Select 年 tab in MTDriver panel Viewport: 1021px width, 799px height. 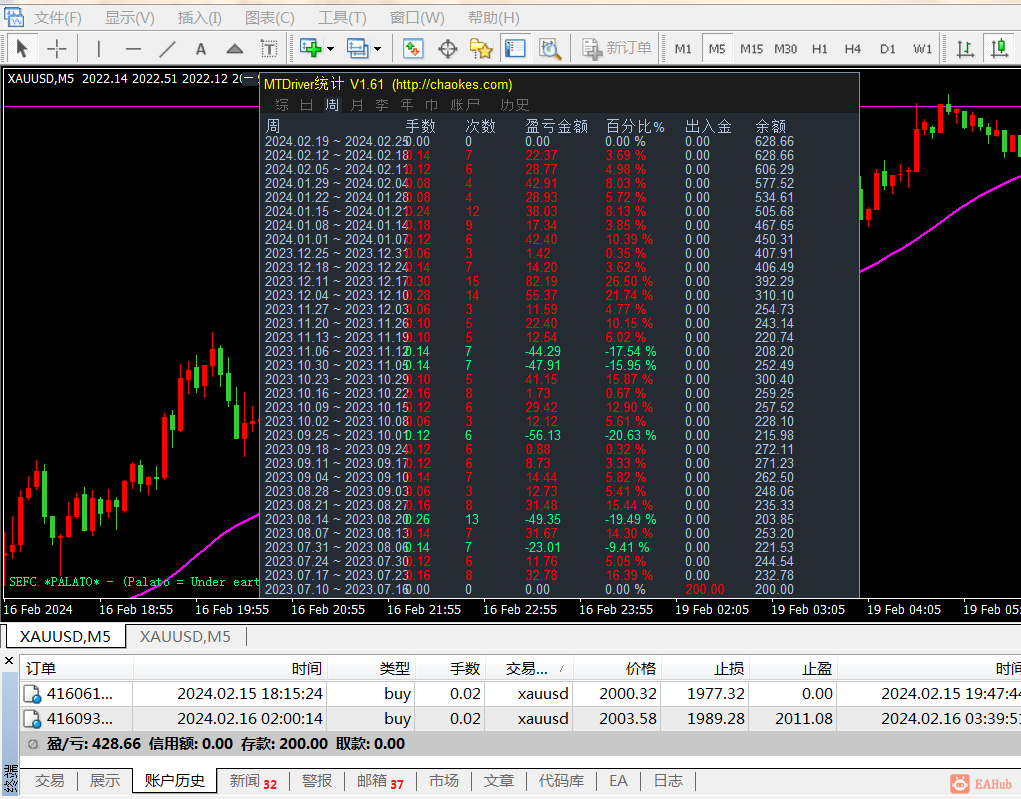pyautogui.click(x=407, y=105)
